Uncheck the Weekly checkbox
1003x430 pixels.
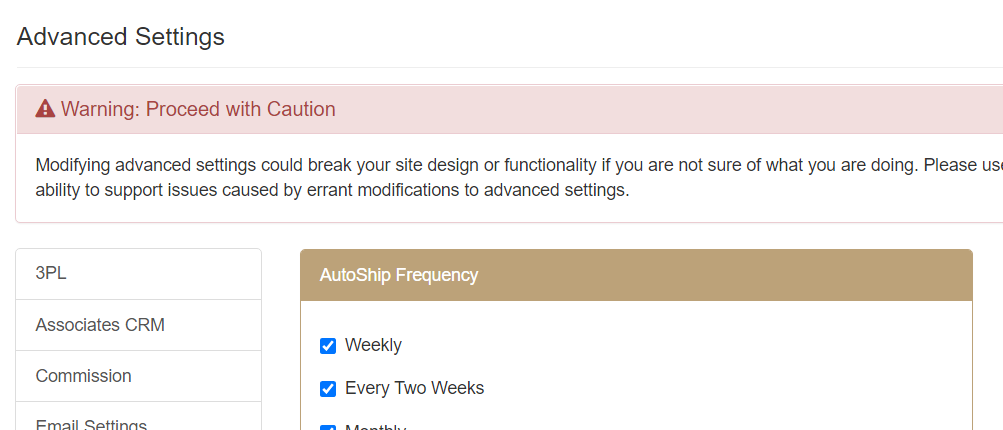coord(328,346)
